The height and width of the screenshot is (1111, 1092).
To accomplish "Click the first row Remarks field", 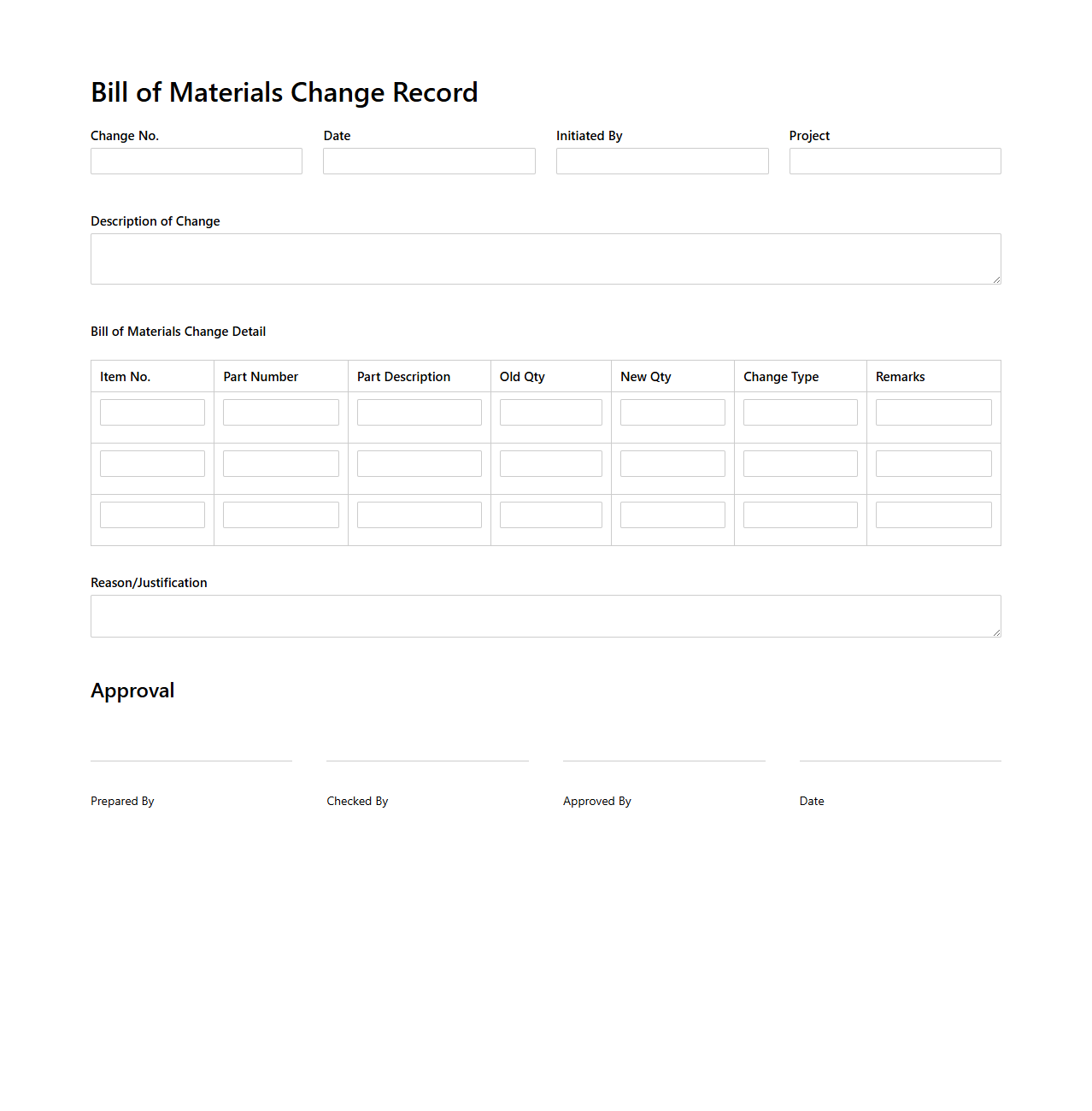I will pyautogui.click(x=933, y=411).
